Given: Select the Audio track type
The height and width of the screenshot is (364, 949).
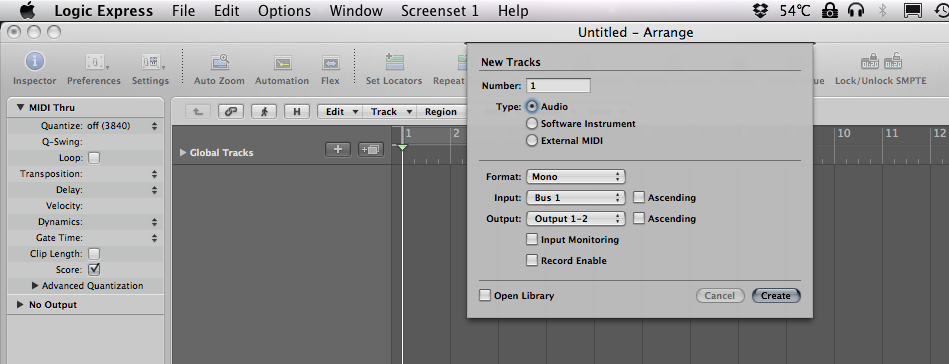Looking at the screenshot, I should pyautogui.click(x=532, y=106).
